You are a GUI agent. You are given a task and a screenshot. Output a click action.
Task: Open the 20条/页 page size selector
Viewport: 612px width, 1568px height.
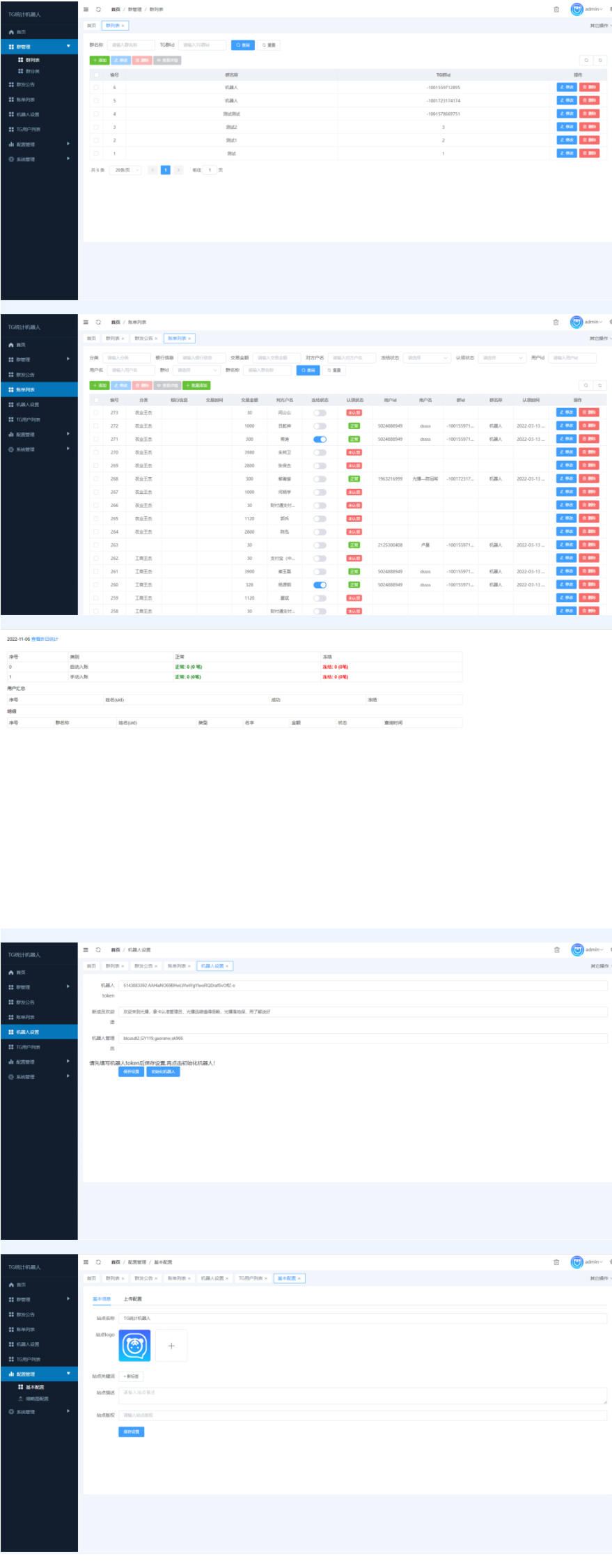pyautogui.click(x=126, y=170)
